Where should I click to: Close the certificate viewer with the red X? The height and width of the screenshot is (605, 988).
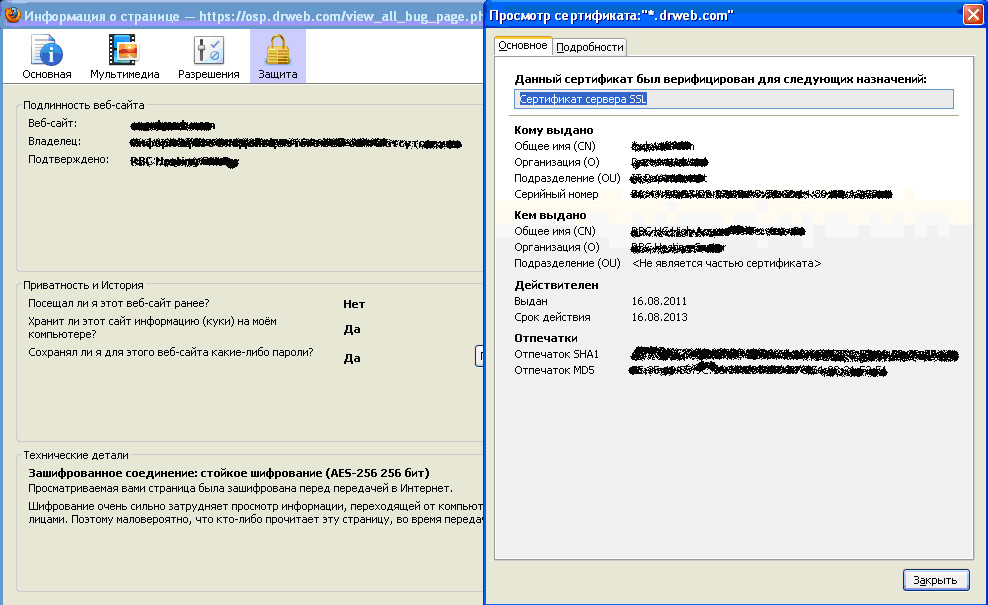pyautogui.click(x=974, y=15)
